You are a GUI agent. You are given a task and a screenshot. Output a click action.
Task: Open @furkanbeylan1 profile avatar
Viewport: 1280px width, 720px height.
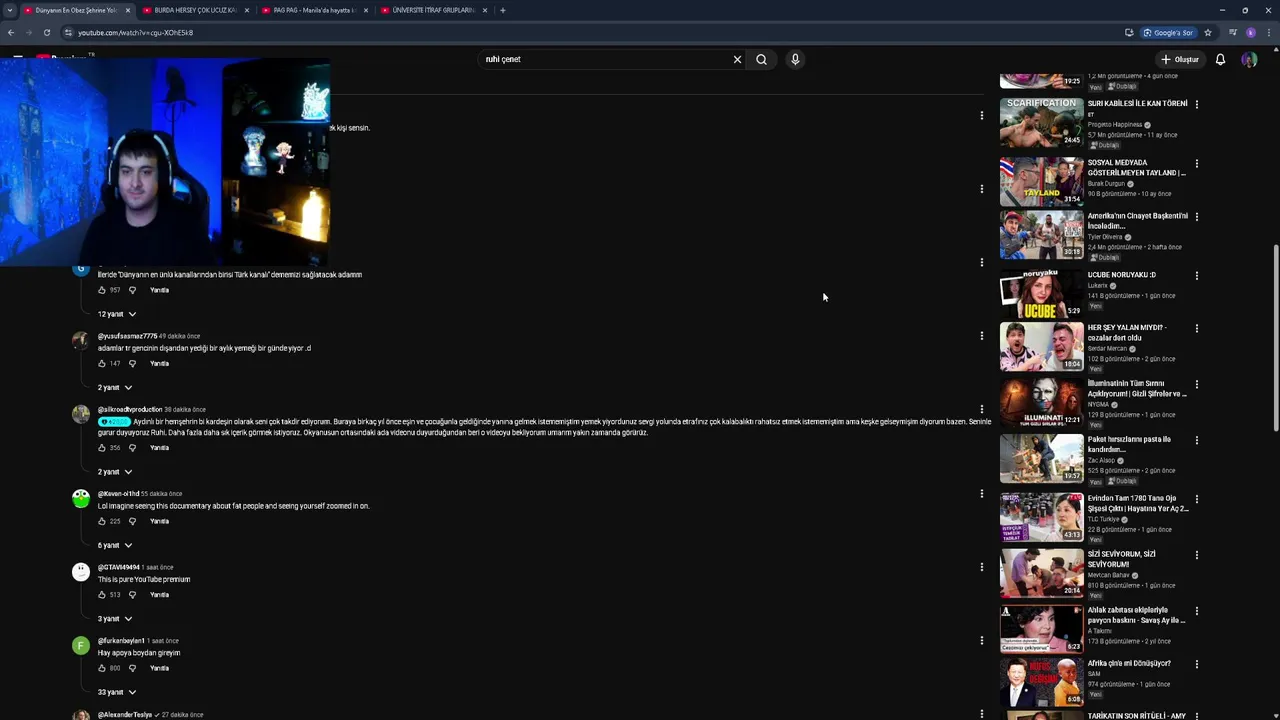[x=81, y=646]
